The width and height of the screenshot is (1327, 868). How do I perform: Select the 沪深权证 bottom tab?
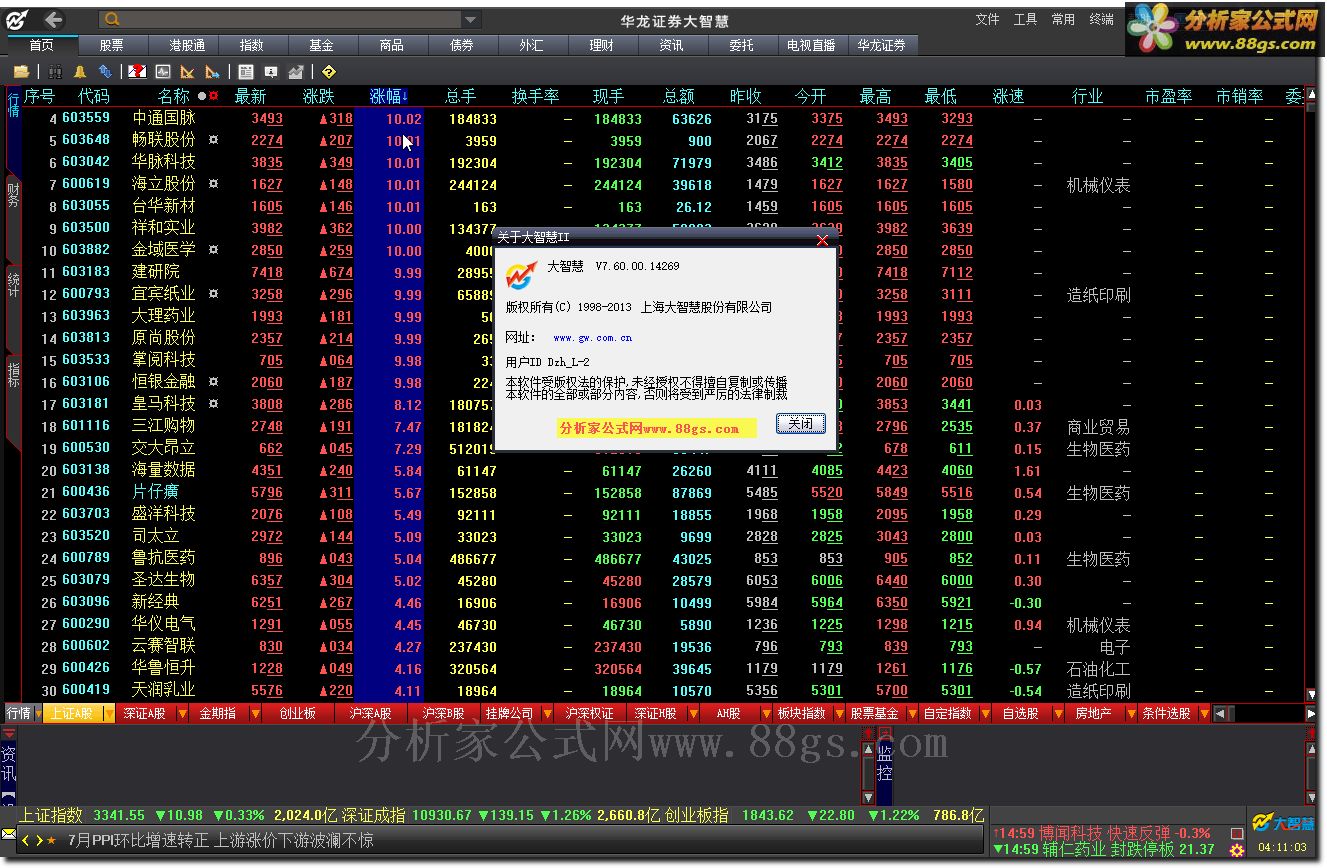[x=589, y=714]
